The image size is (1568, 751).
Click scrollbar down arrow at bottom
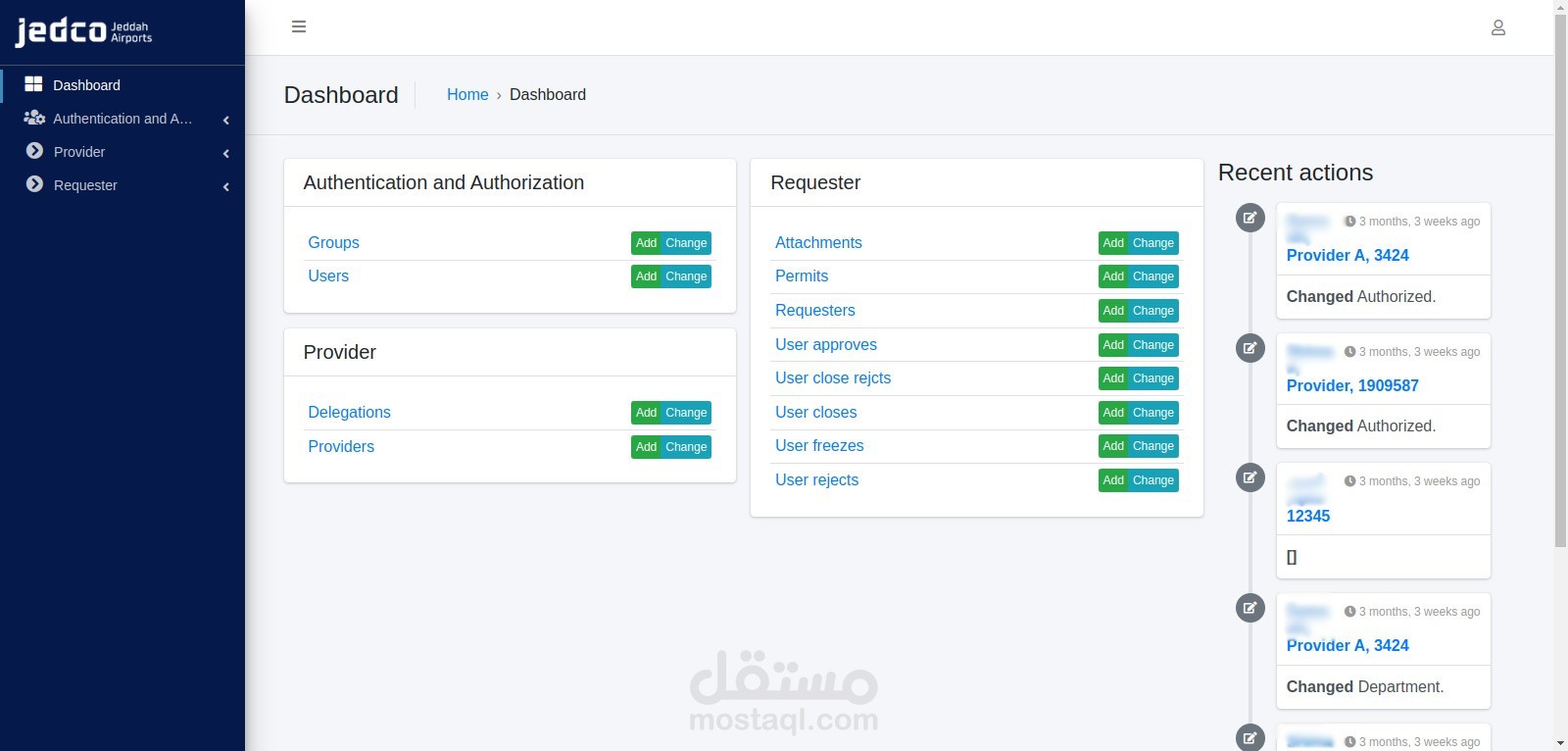1560,743
